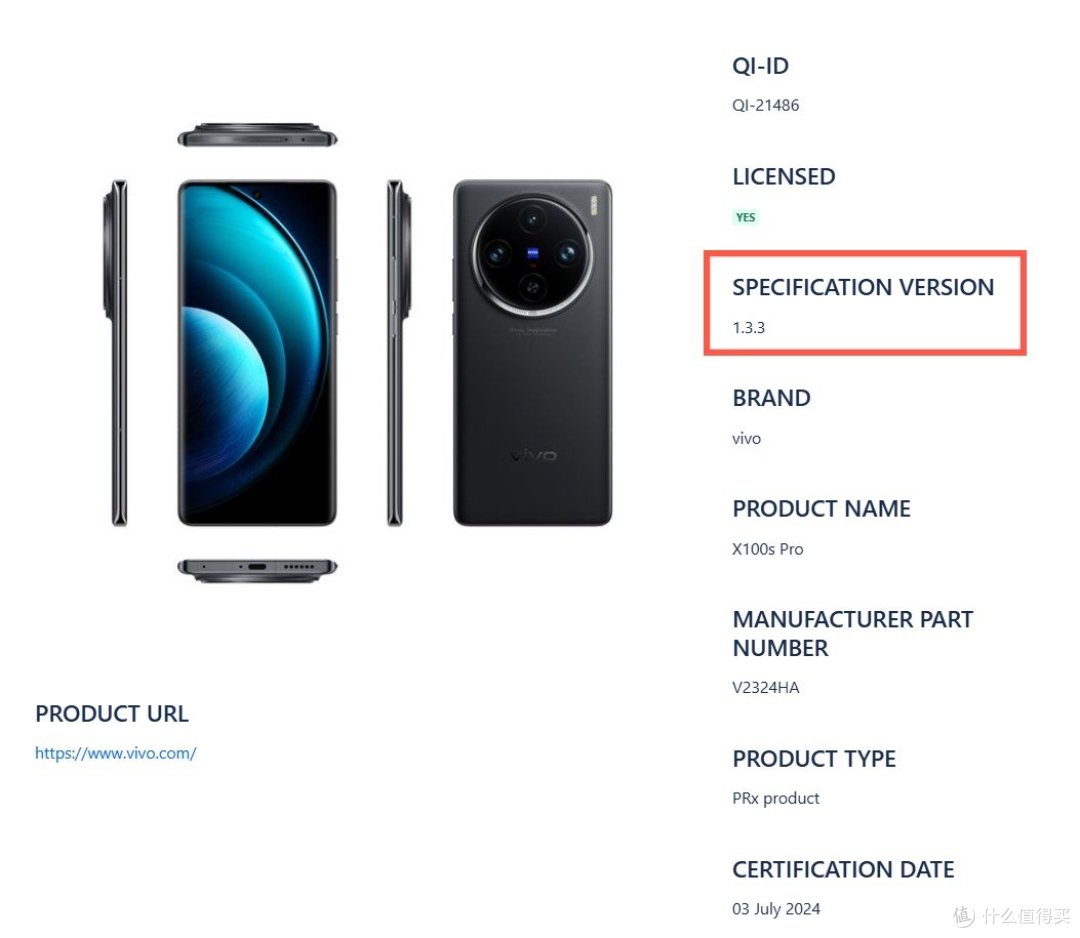
Task: Click the right side profile phone image
Action: (398, 353)
